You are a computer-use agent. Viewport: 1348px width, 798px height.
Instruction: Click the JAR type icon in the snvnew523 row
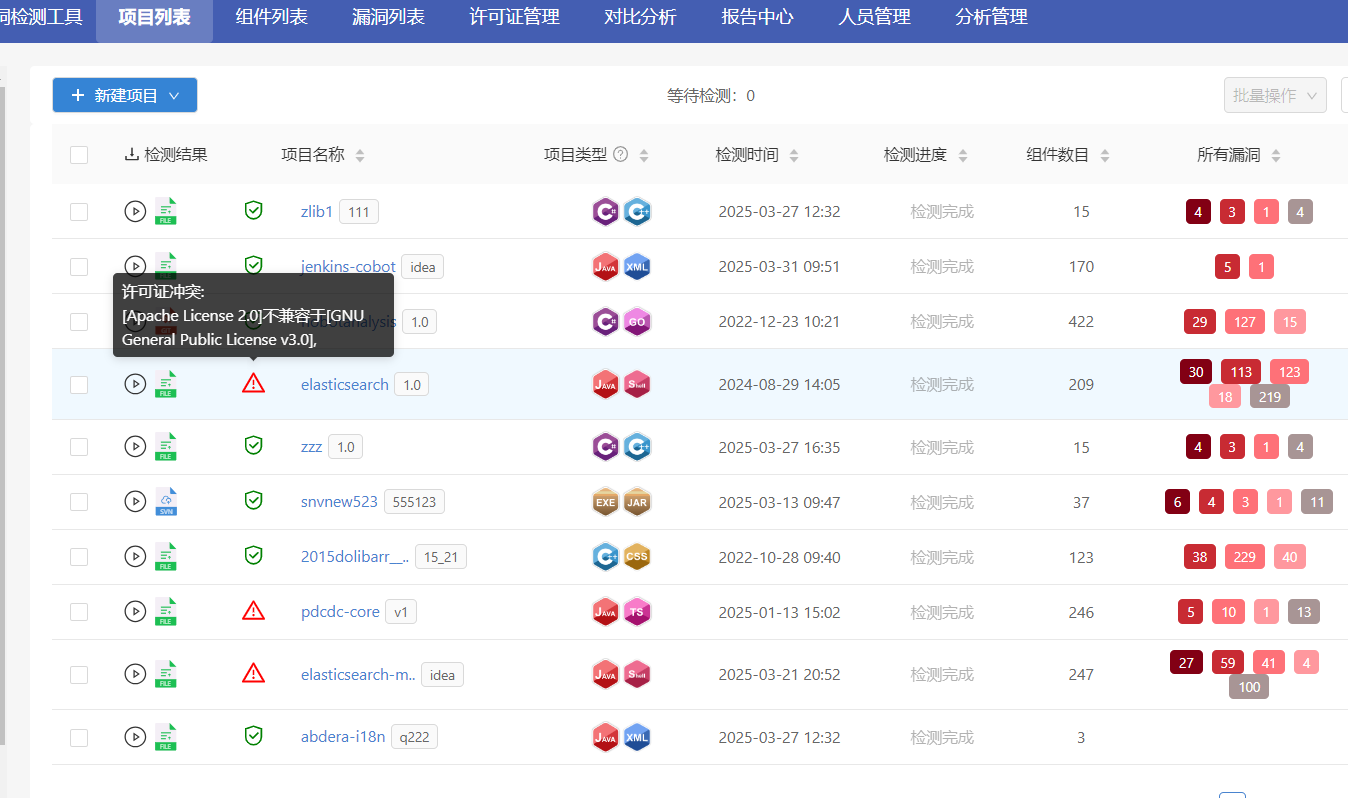click(637, 503)
